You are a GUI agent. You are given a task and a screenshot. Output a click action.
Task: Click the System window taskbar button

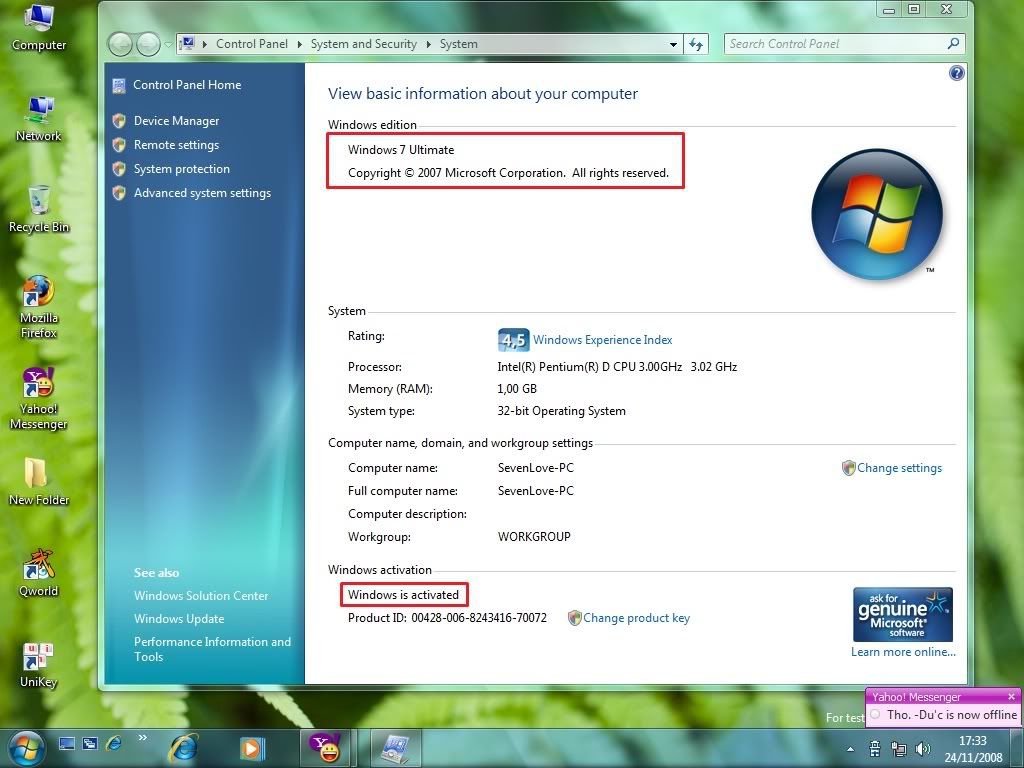click(x=396, y=748)
